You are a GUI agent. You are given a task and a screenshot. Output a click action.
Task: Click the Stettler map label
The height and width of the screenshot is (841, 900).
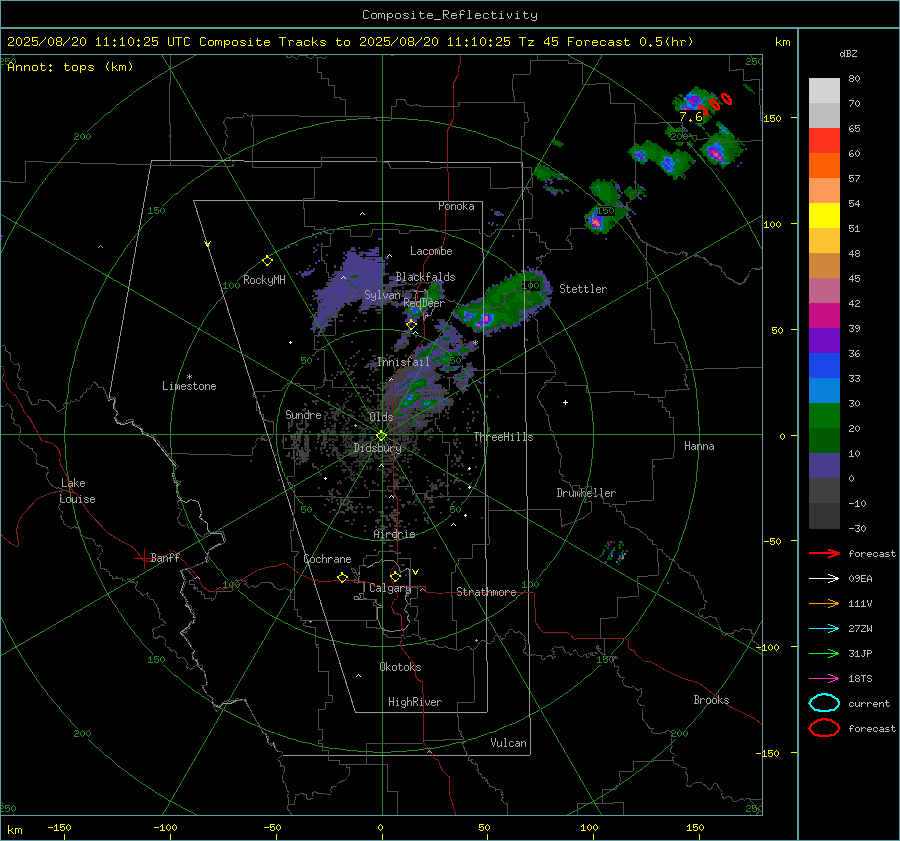[583, 289]
